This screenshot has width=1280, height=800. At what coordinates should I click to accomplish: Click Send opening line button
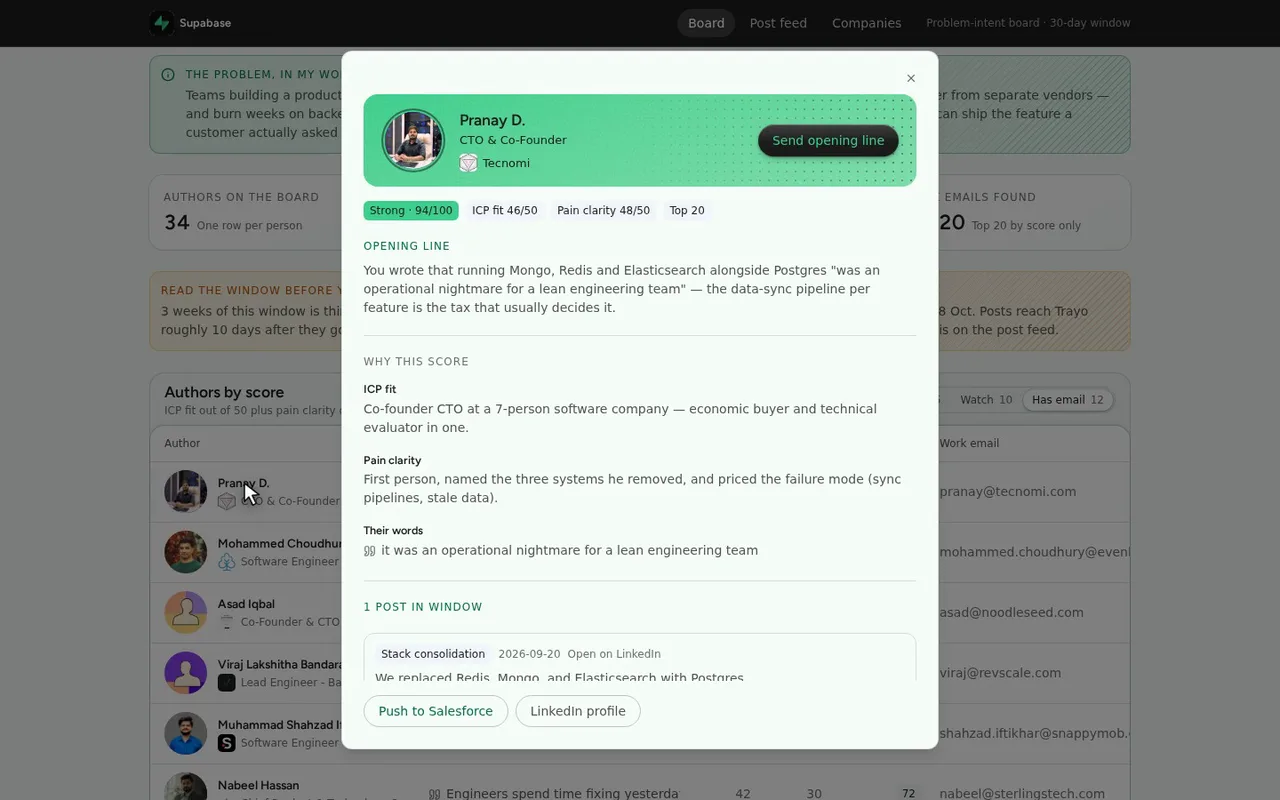(x=828, y=140)
